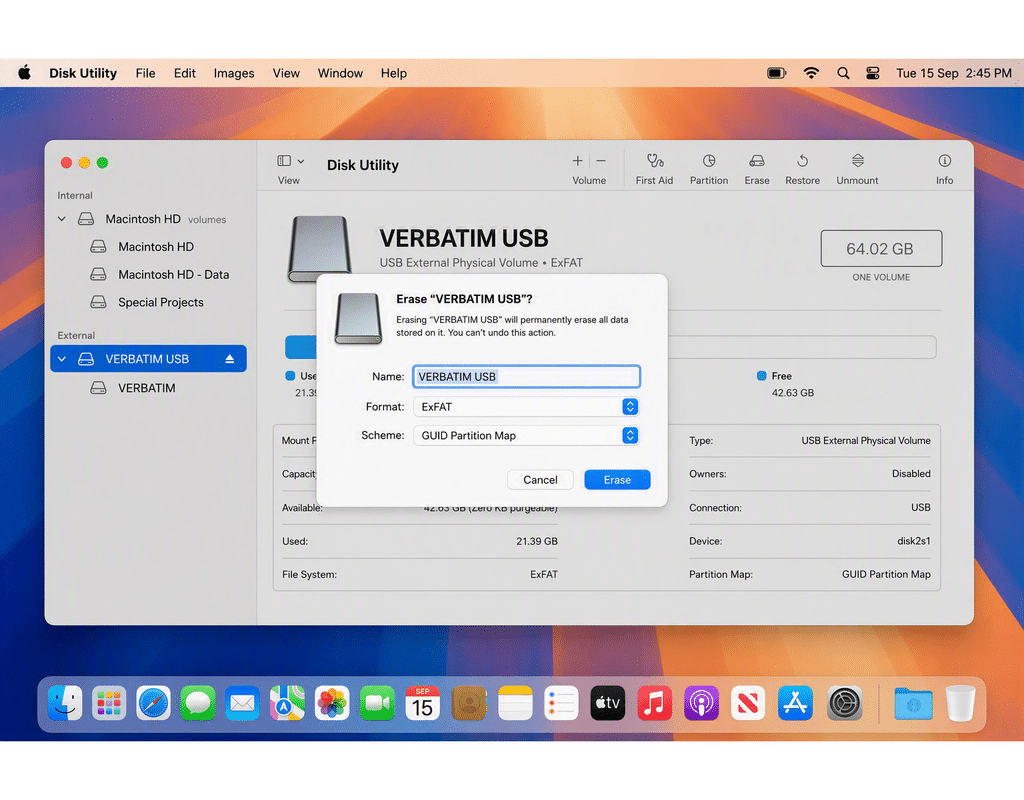The height and width of the screenshot is (800, 1024).
Task: Open System Settings from the Dock
Action: 844,703
